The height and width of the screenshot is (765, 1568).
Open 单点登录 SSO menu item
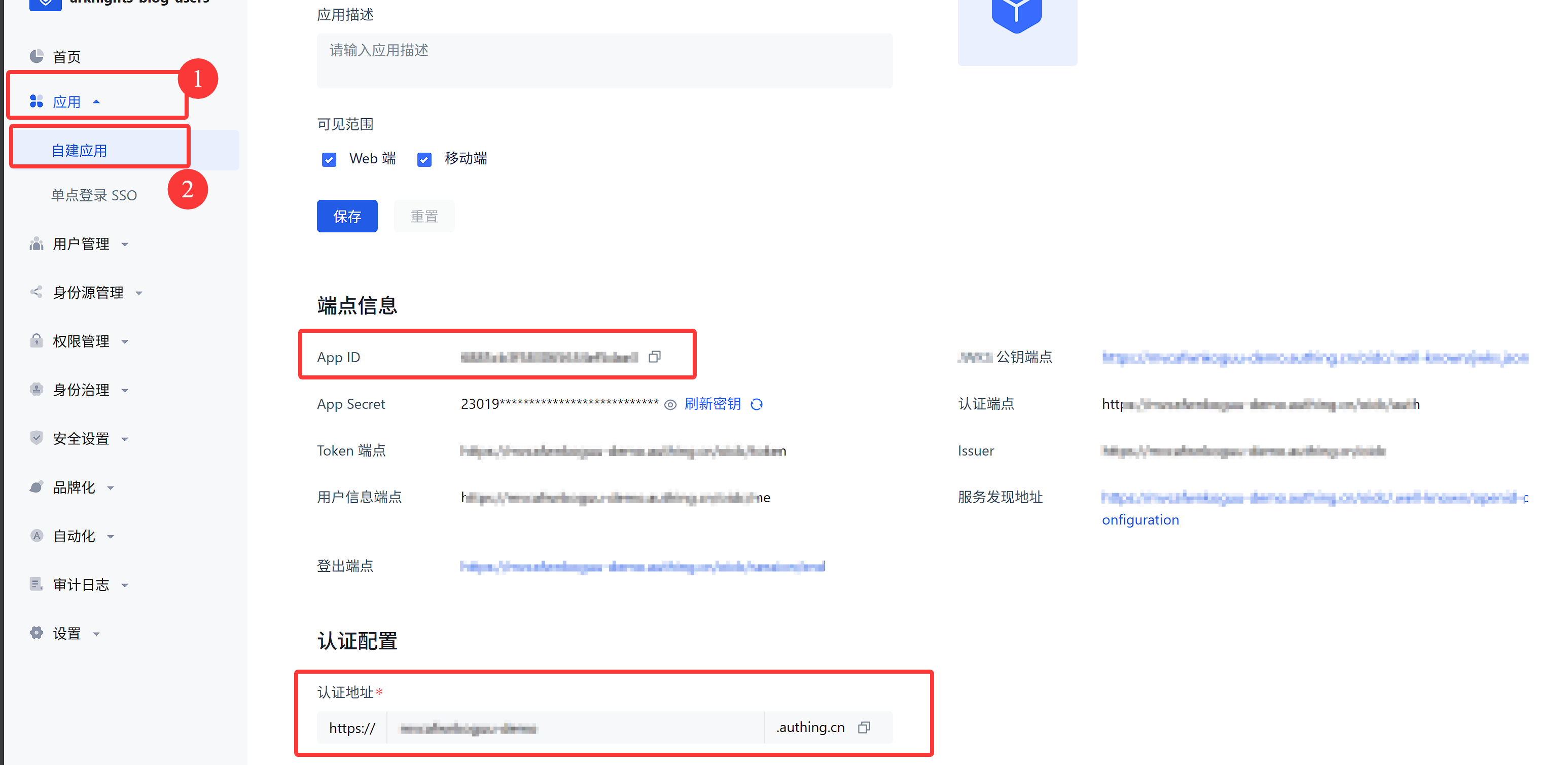coord(94,195)
